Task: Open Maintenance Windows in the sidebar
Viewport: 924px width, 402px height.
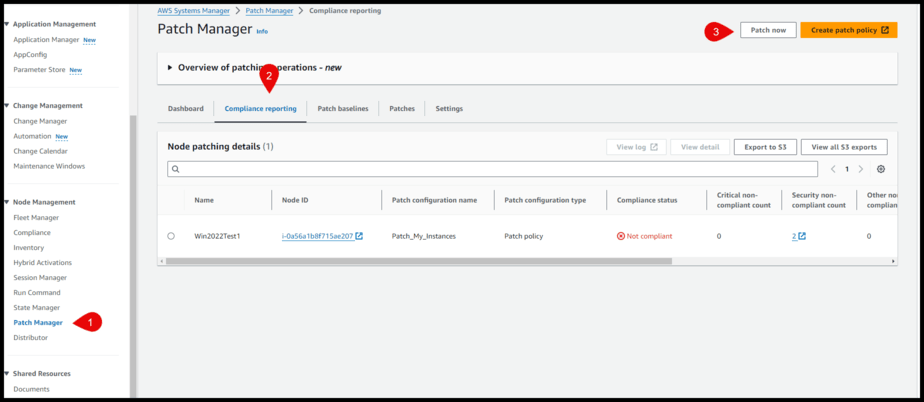Action: pos(49,166)
